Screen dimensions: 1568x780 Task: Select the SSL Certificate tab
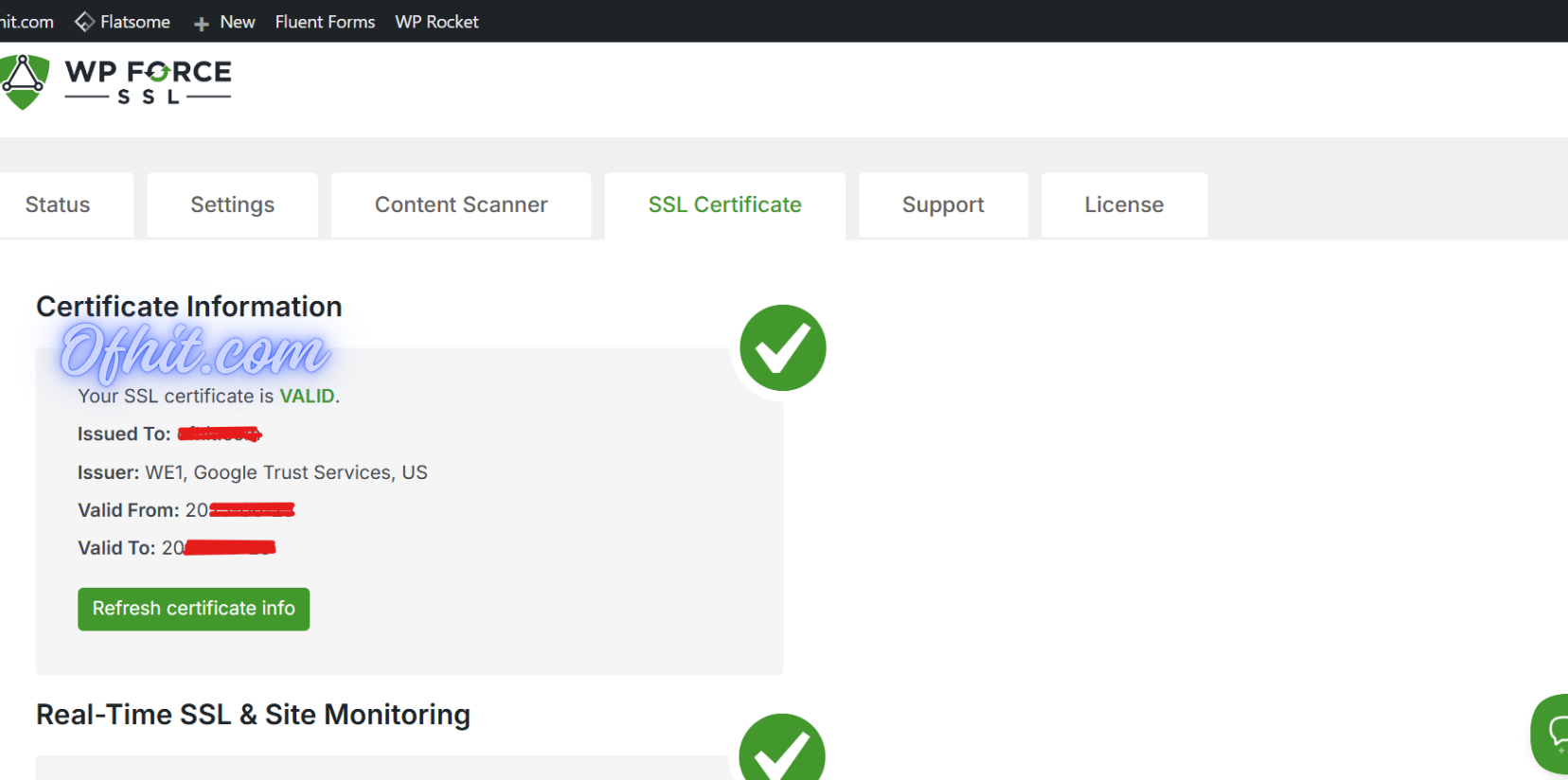pyautogui.click(x=724, y=204)
